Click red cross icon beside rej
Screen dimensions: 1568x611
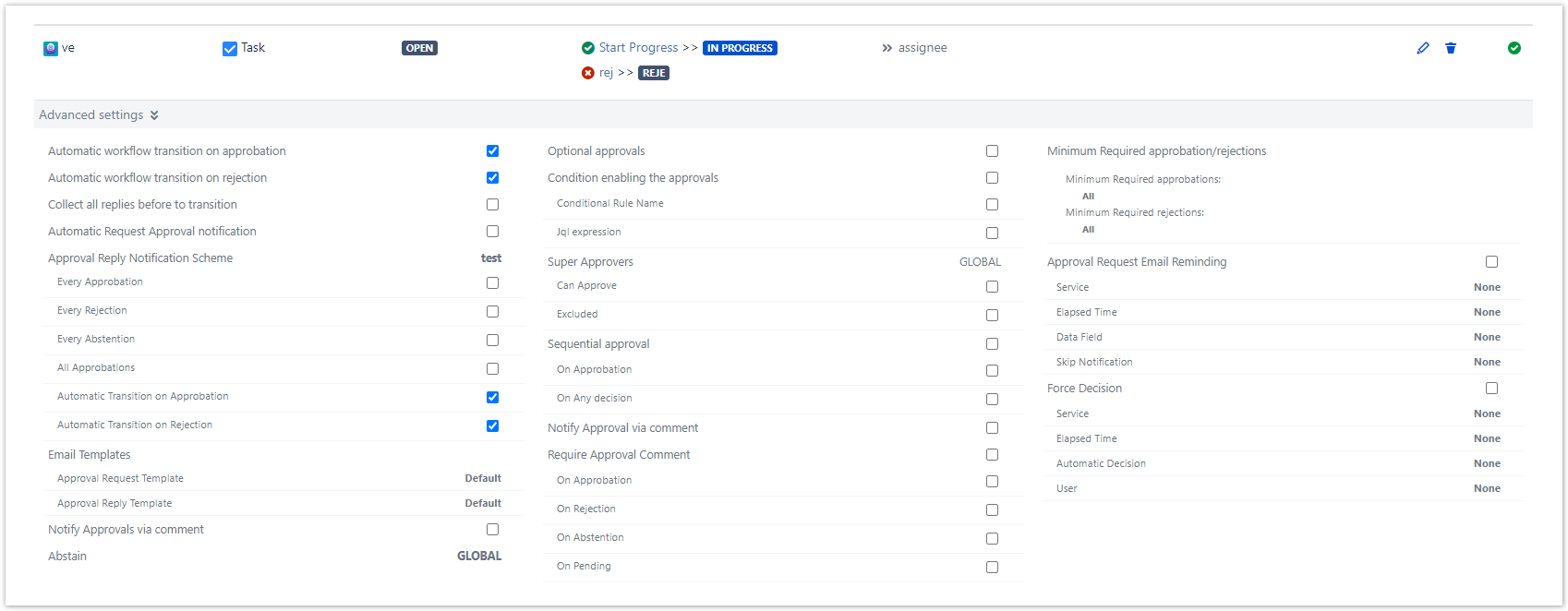coord(588,73)
